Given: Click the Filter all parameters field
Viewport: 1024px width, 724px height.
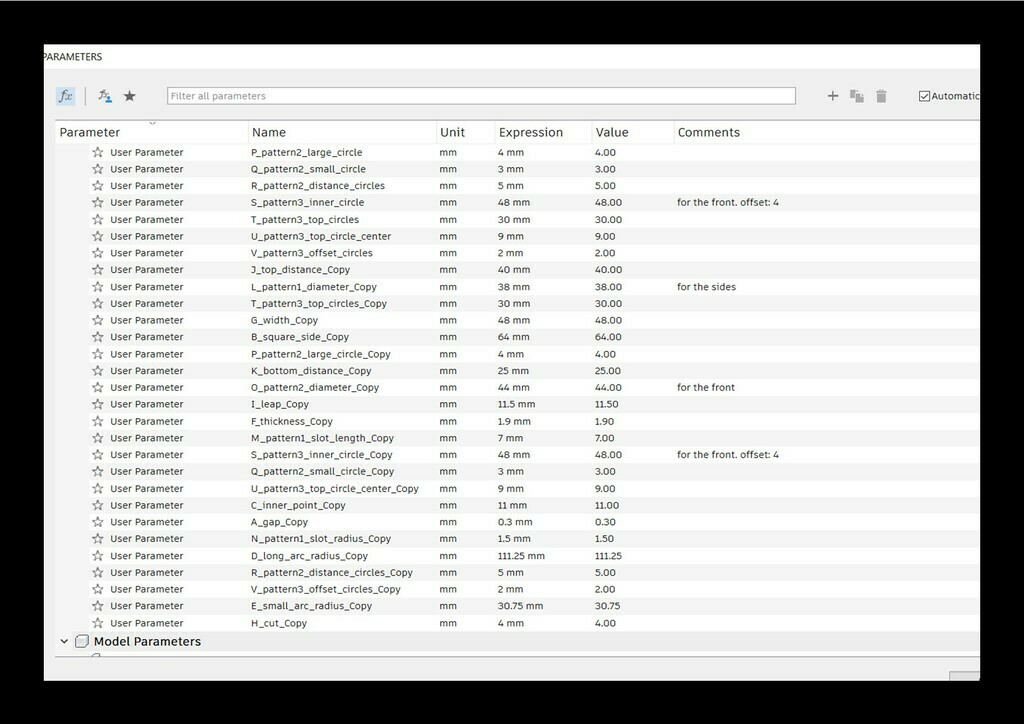Looking at the screenshot, I should (x=481, y=96).
